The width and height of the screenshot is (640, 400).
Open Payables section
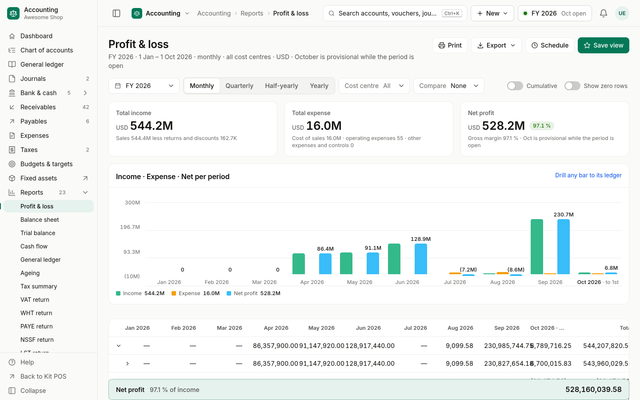49,122
